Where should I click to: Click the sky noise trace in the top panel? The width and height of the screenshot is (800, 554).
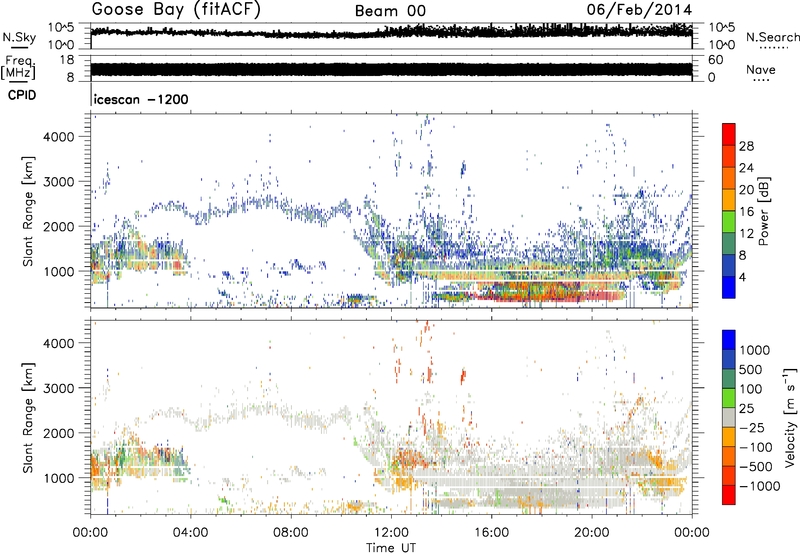(x=391, y=33)
